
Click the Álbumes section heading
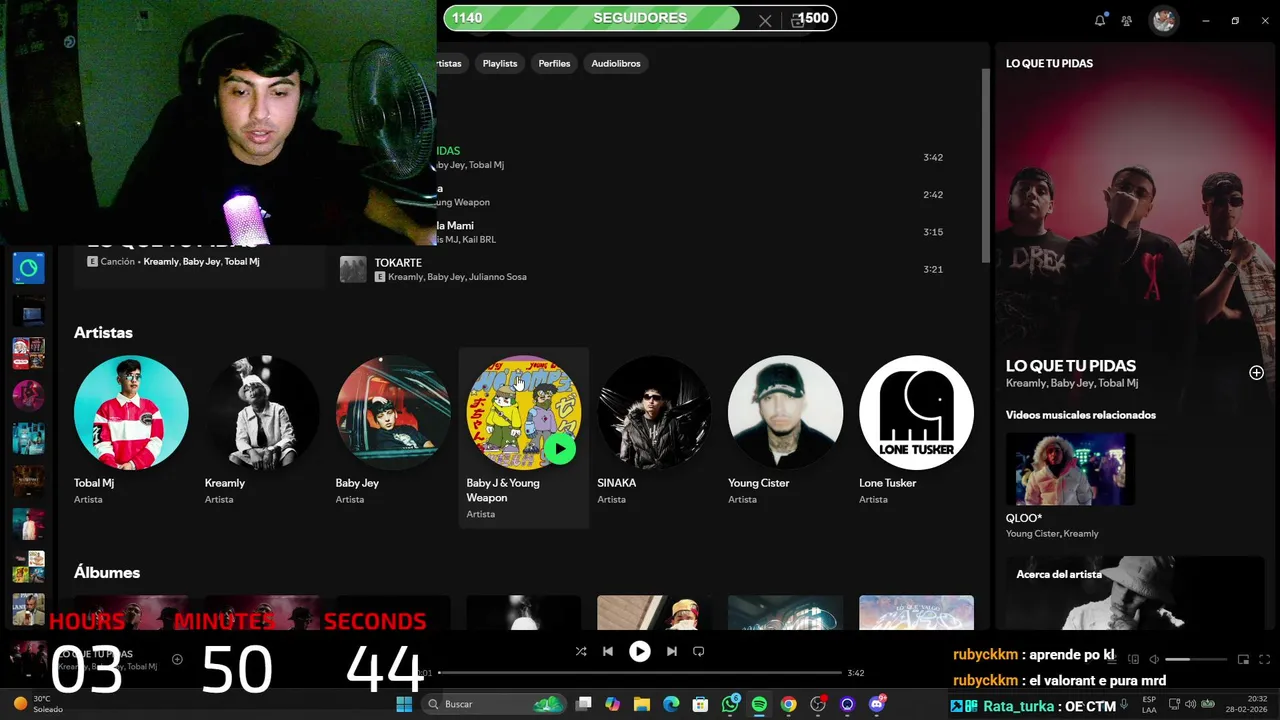107,573
